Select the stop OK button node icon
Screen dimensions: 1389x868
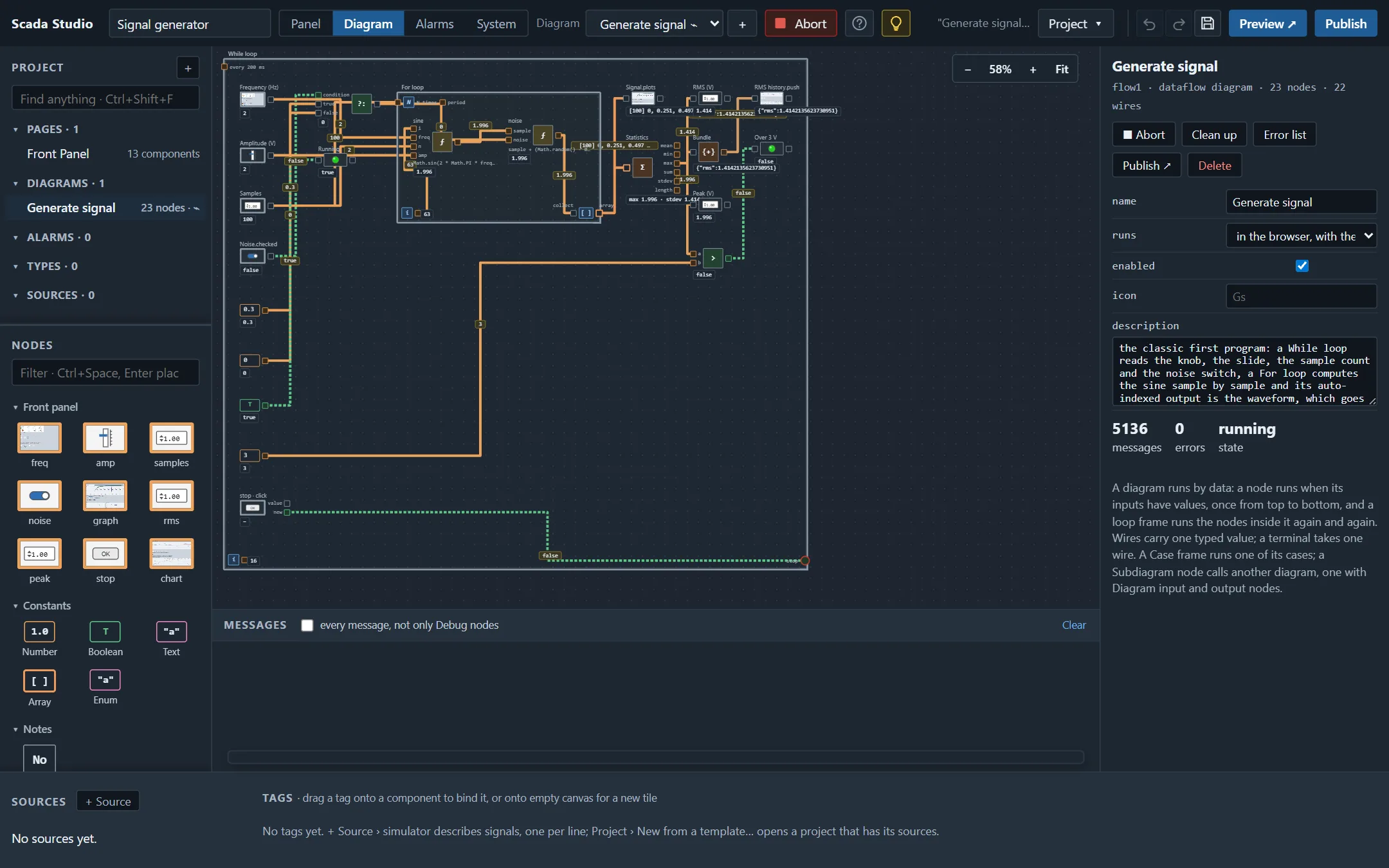tap(105, 554)
